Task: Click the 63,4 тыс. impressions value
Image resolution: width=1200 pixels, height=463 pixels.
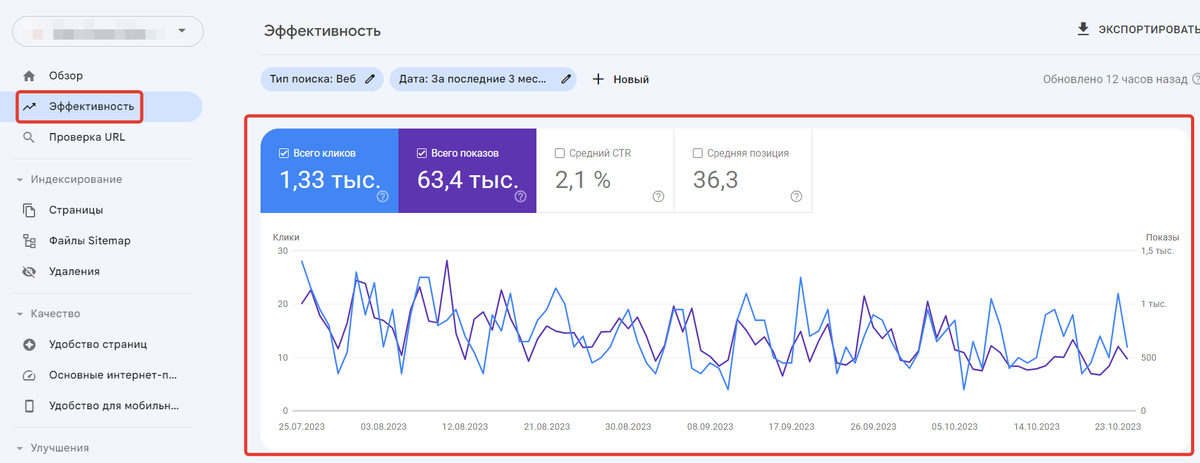Action: (467, 180)
